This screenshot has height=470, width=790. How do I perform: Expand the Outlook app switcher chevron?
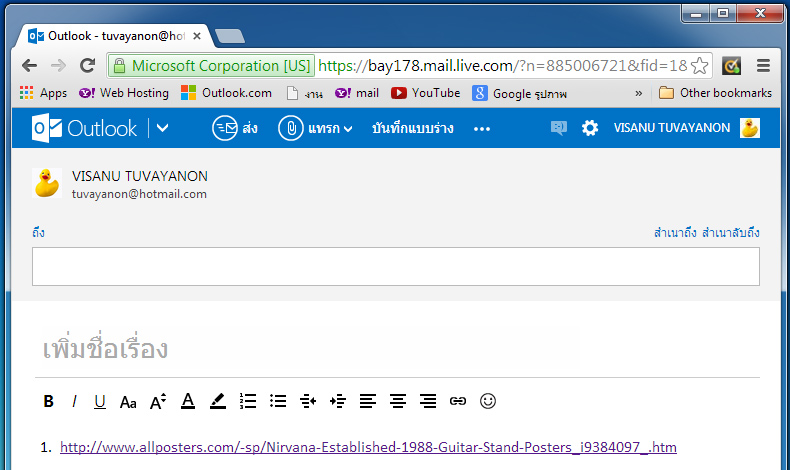163,128
